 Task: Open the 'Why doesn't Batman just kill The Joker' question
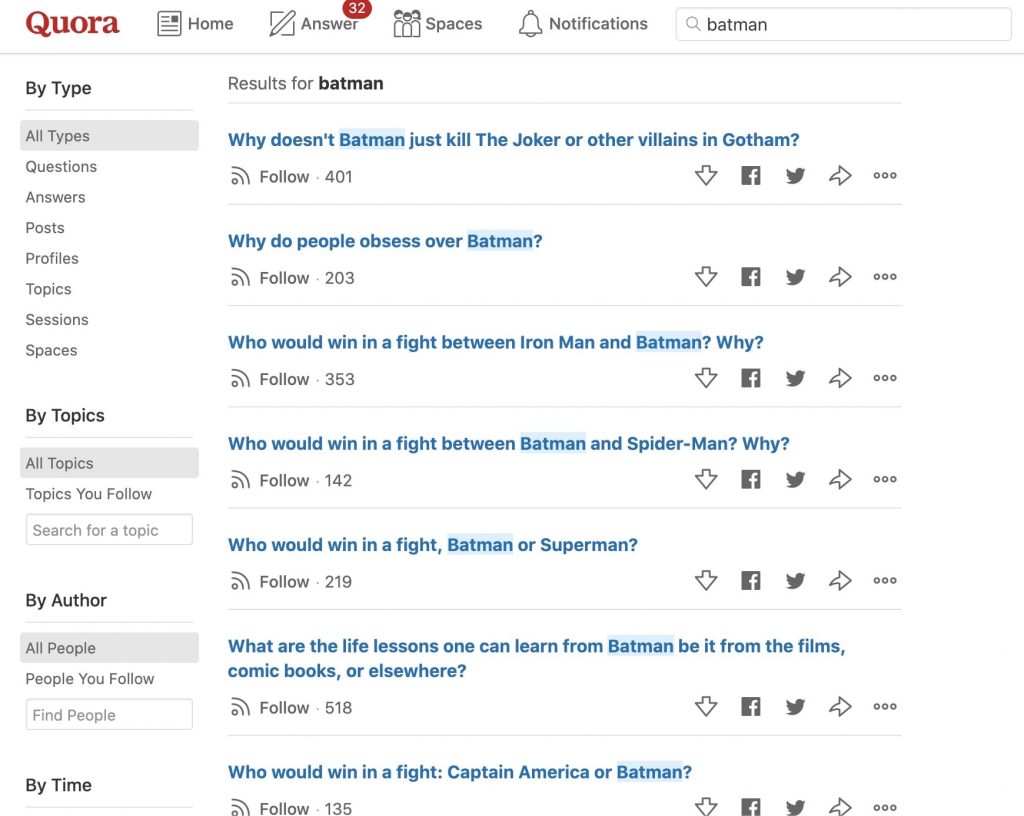click(x=513, y=139)
